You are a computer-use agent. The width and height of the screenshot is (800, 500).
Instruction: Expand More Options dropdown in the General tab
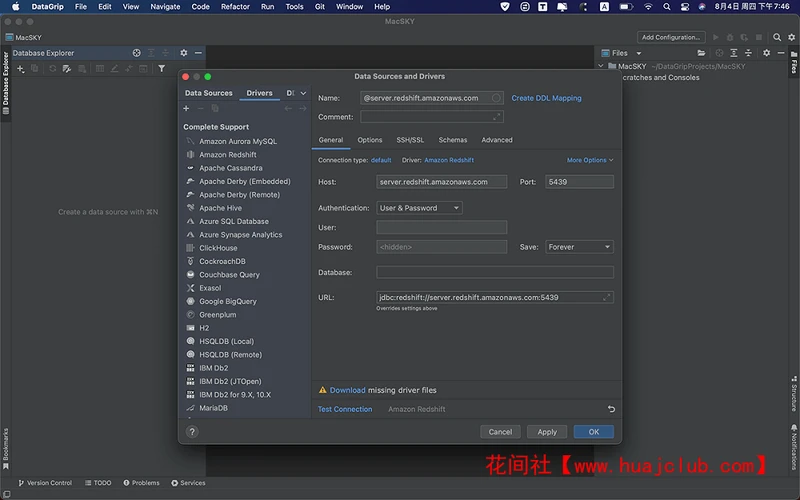(x=590, y=160)
